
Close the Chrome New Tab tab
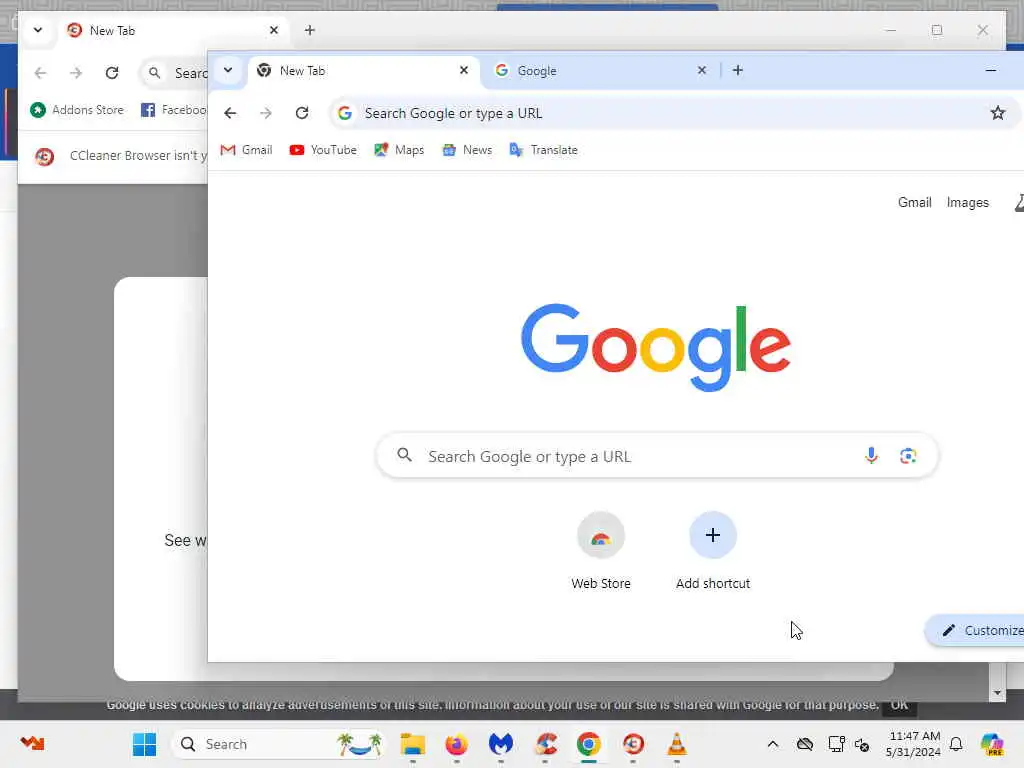tap(464, 70)
